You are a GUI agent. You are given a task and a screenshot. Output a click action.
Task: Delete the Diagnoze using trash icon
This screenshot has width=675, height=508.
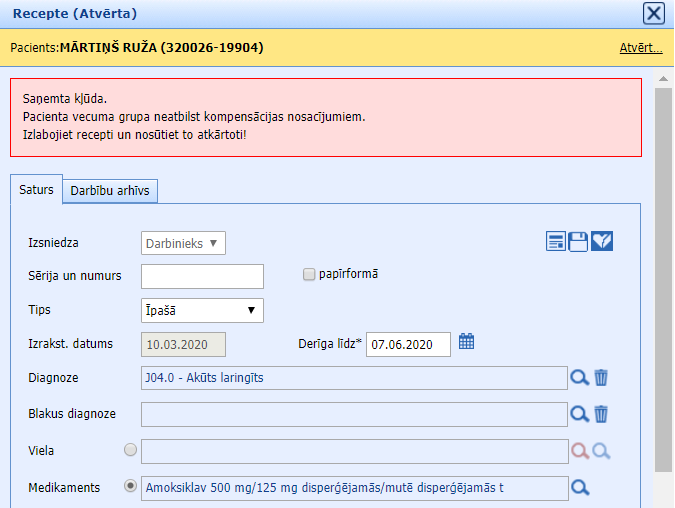[x=601, y=377]
